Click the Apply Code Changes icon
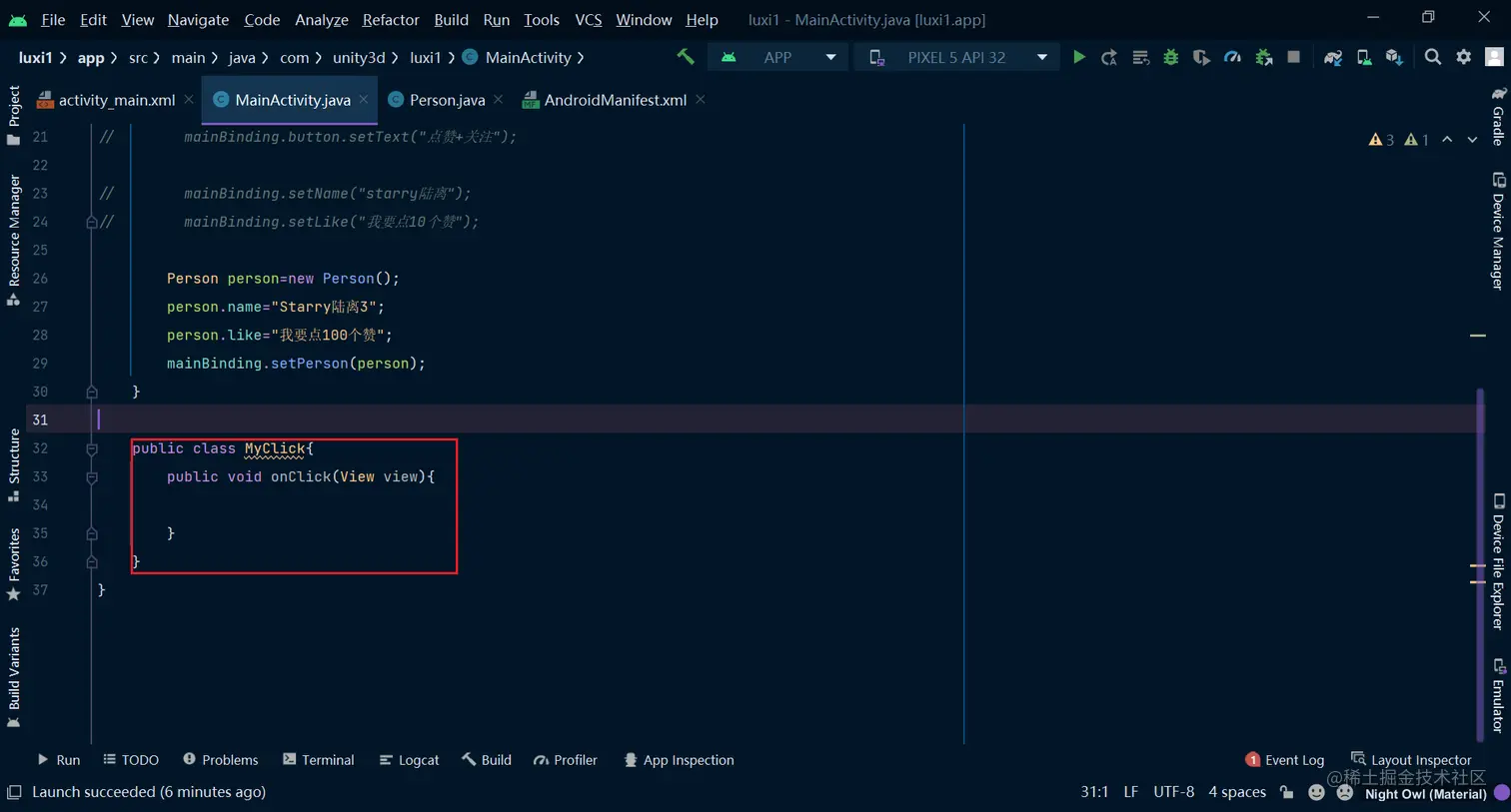 tap(1140, 57)
